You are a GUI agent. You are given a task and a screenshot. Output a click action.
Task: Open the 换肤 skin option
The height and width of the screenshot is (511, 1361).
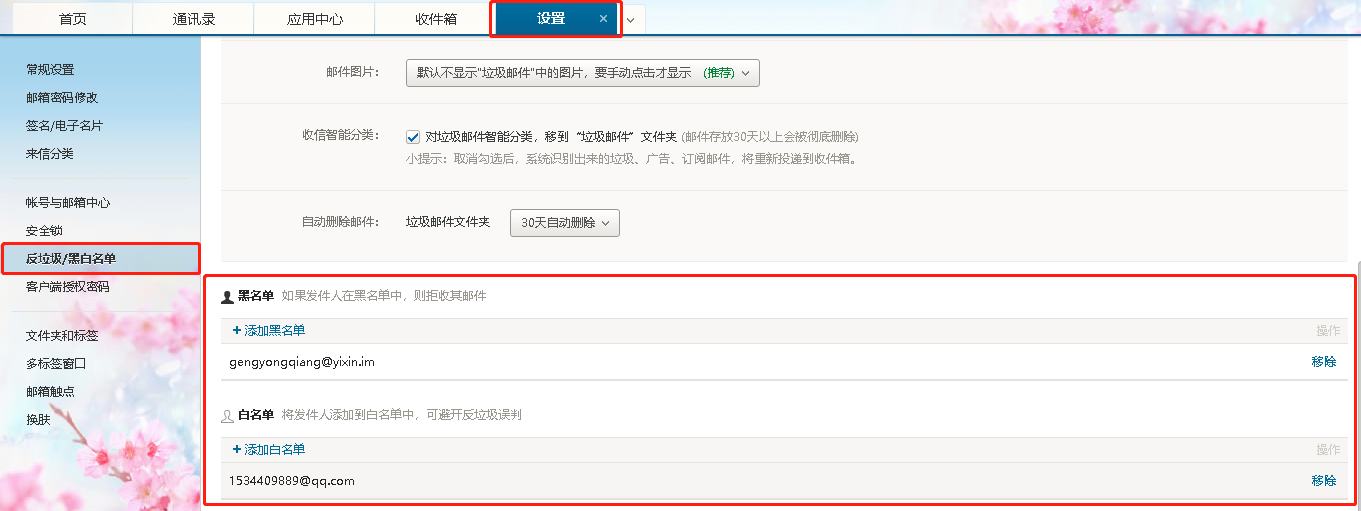pos(38,420)
